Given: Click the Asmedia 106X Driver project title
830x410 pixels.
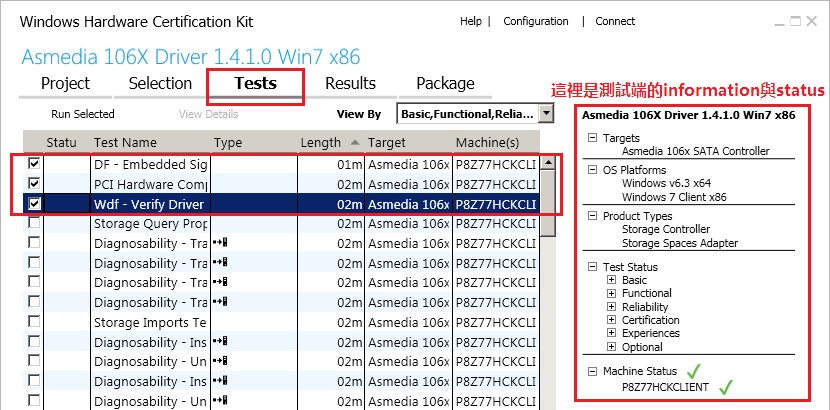Looking at the screenshot, I should [191, 56].
